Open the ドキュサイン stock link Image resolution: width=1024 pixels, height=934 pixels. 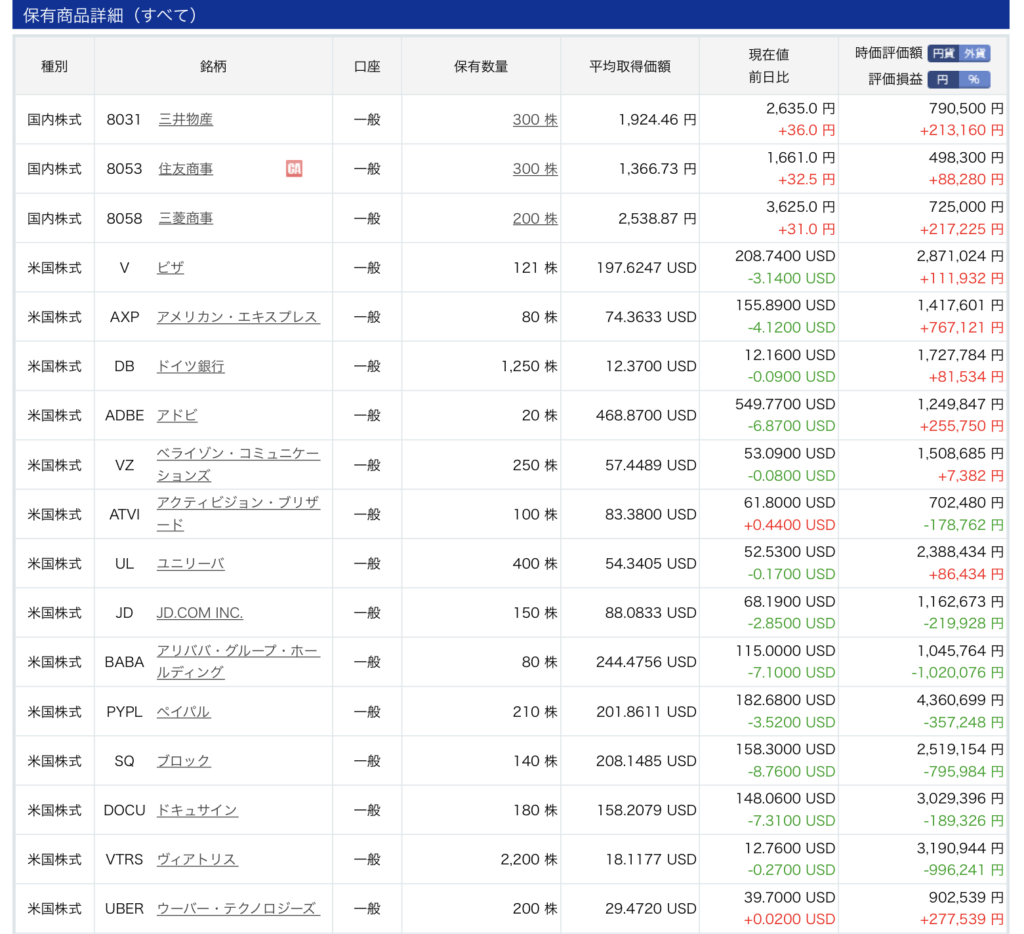(x=197, y=811)
